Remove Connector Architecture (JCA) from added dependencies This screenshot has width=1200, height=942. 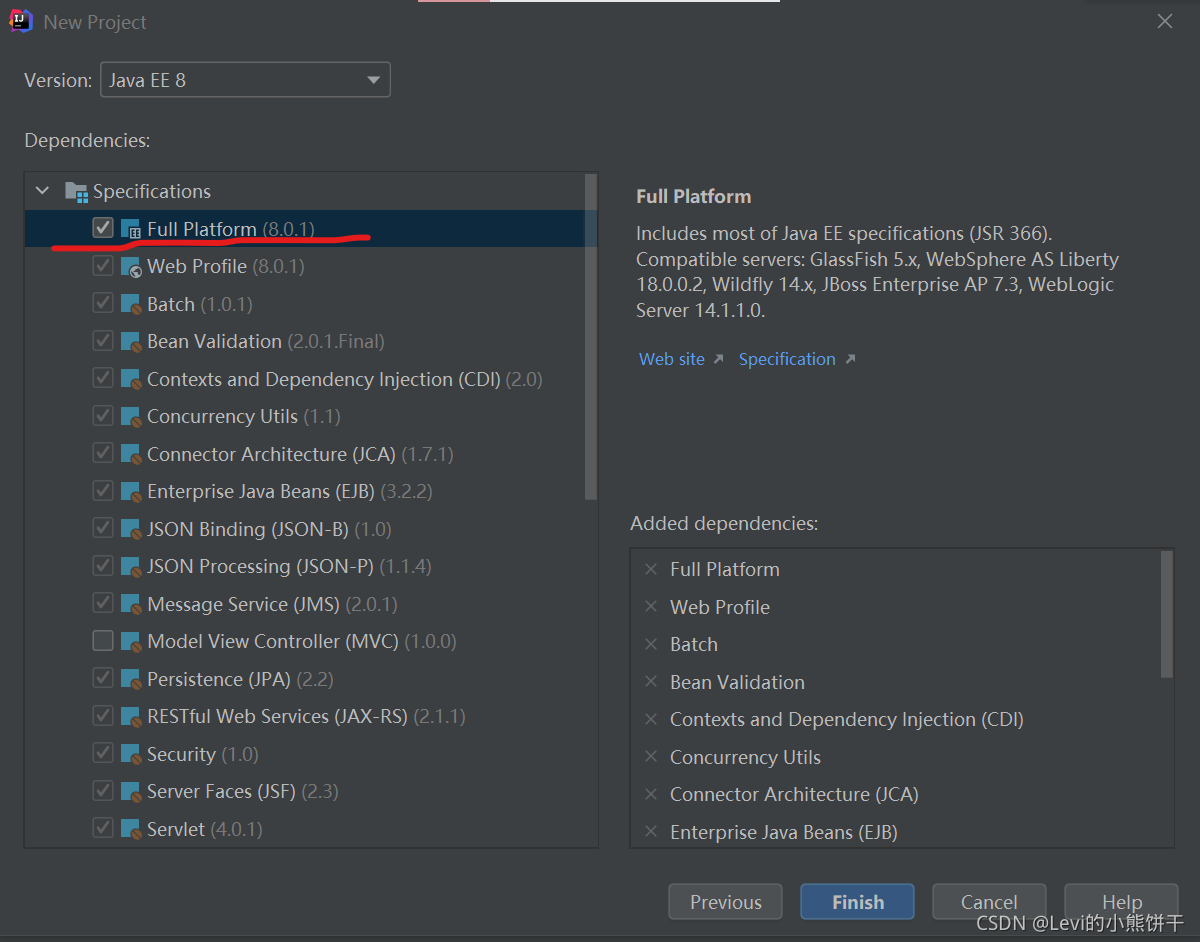tap(651, 794)
